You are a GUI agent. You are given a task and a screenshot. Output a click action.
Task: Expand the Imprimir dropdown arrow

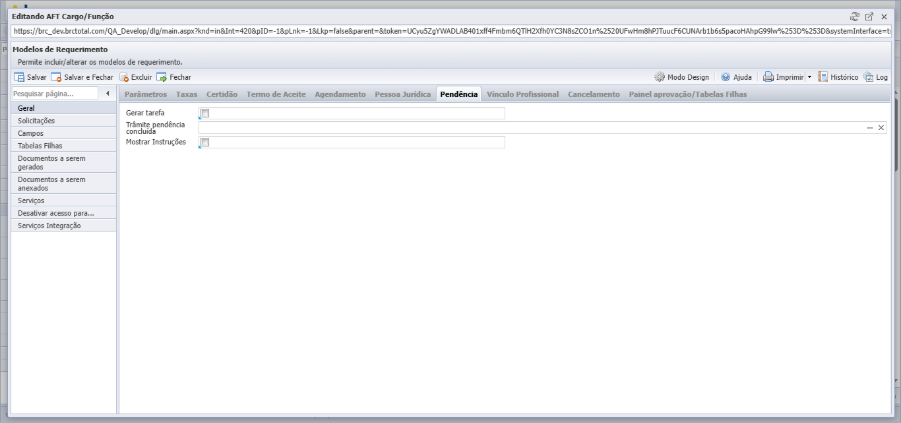[x=809, y=77]
